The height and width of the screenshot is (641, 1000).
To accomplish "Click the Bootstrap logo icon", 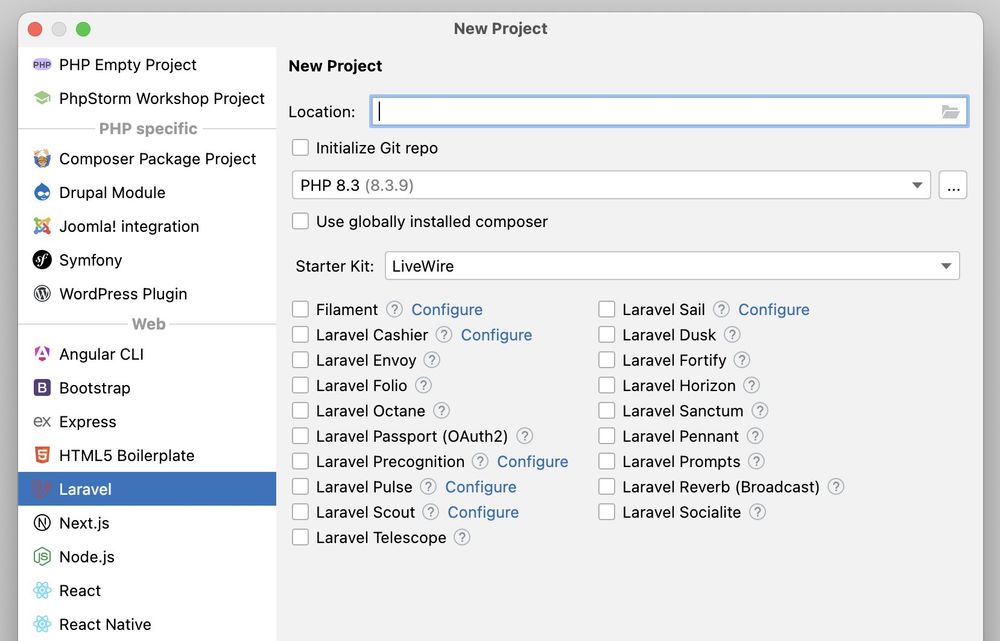I will (42, 388).
